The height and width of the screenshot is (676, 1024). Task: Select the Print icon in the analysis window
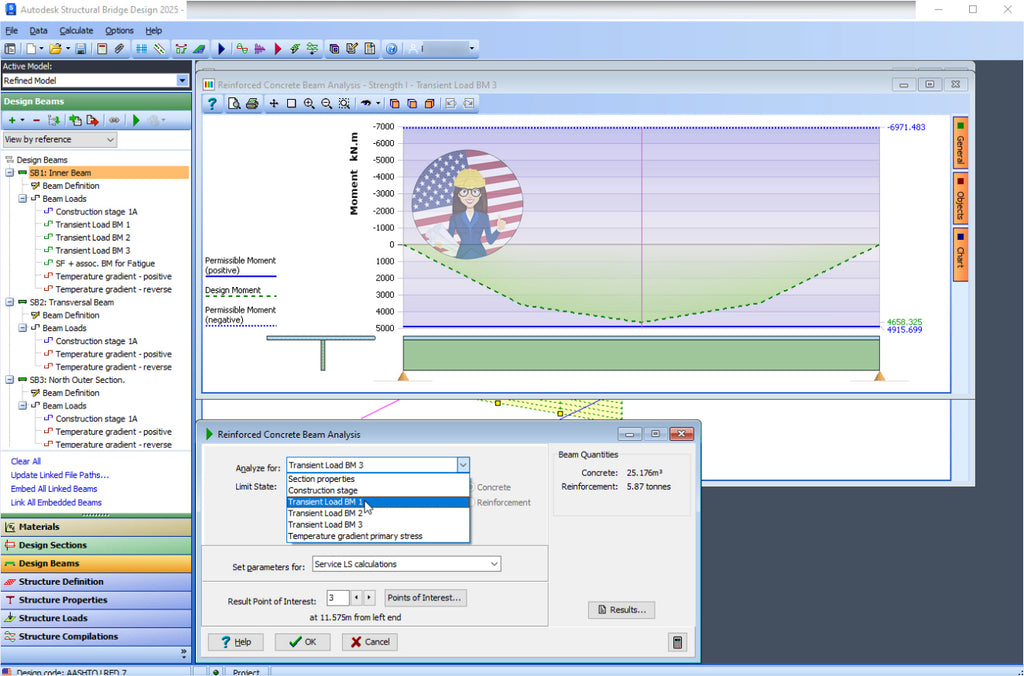pyautogui.click(x=252, y=103)
